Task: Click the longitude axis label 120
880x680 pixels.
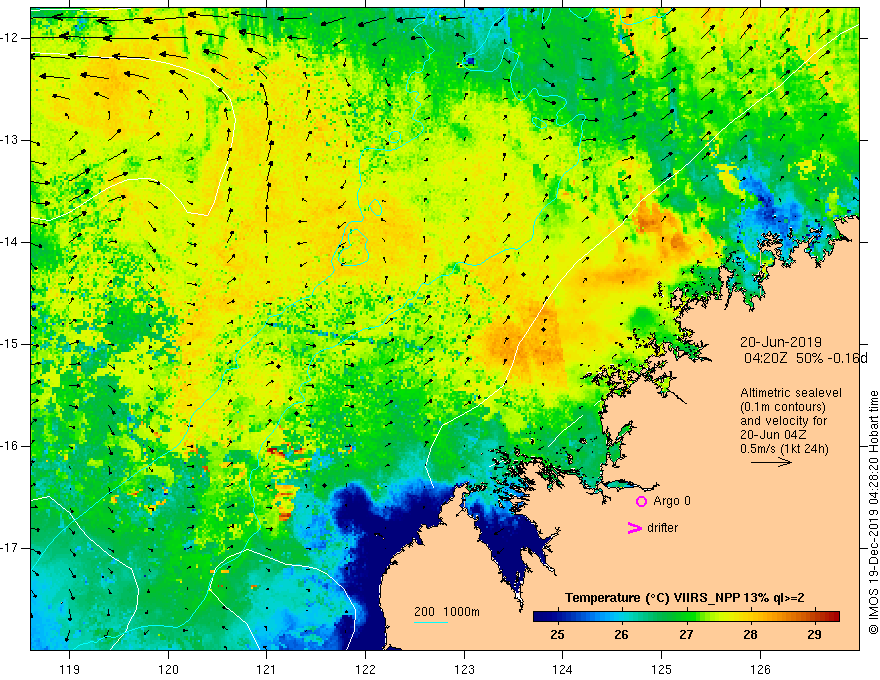Action: coord(168,669)
